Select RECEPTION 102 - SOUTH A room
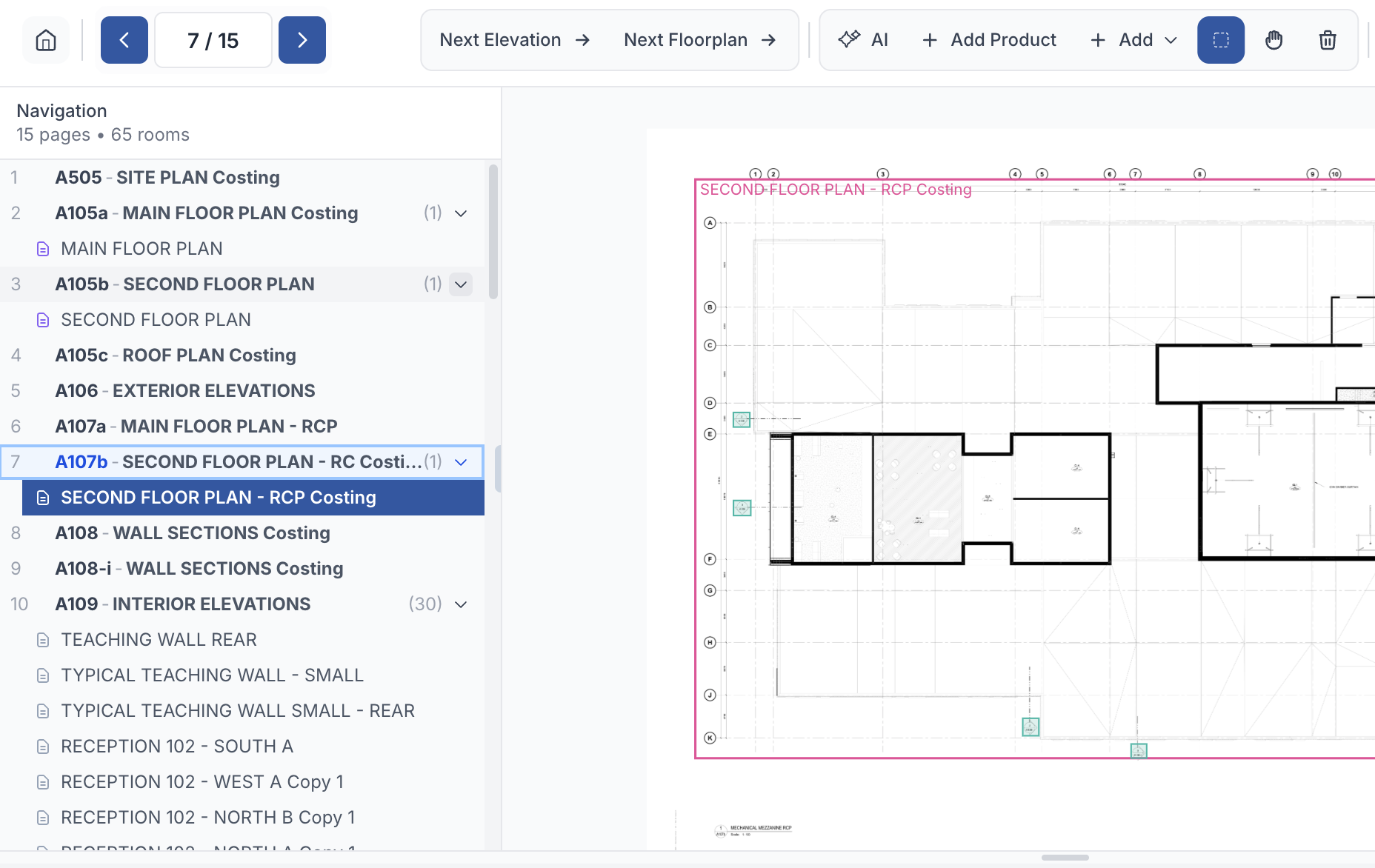The height and width of the screenshot is (868, 1375). point(176,746)
